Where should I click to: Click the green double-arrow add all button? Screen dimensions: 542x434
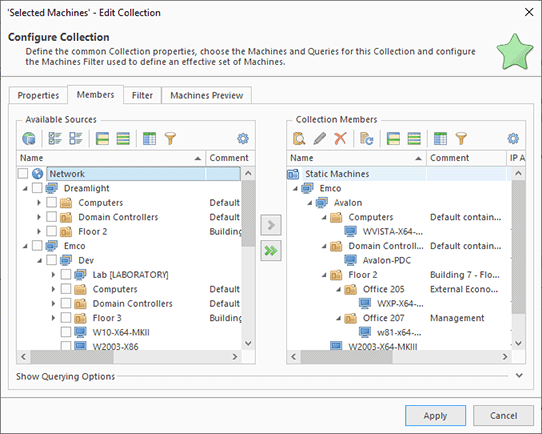(271, 251)
